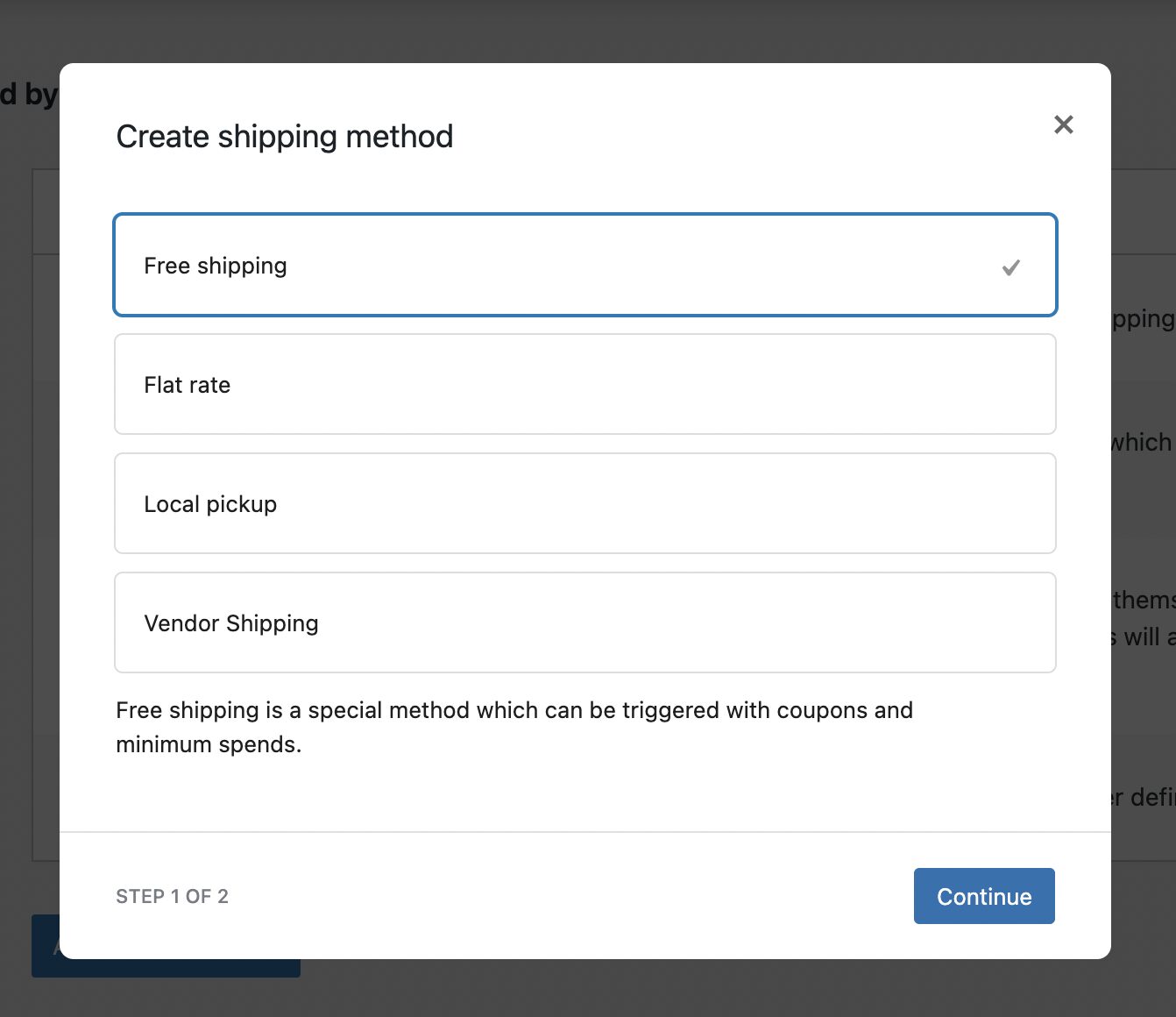The height and width of the screenshot is (1017, 1176).
Task: Click the Continue button to confirm Free shipping
Action: 983,896
